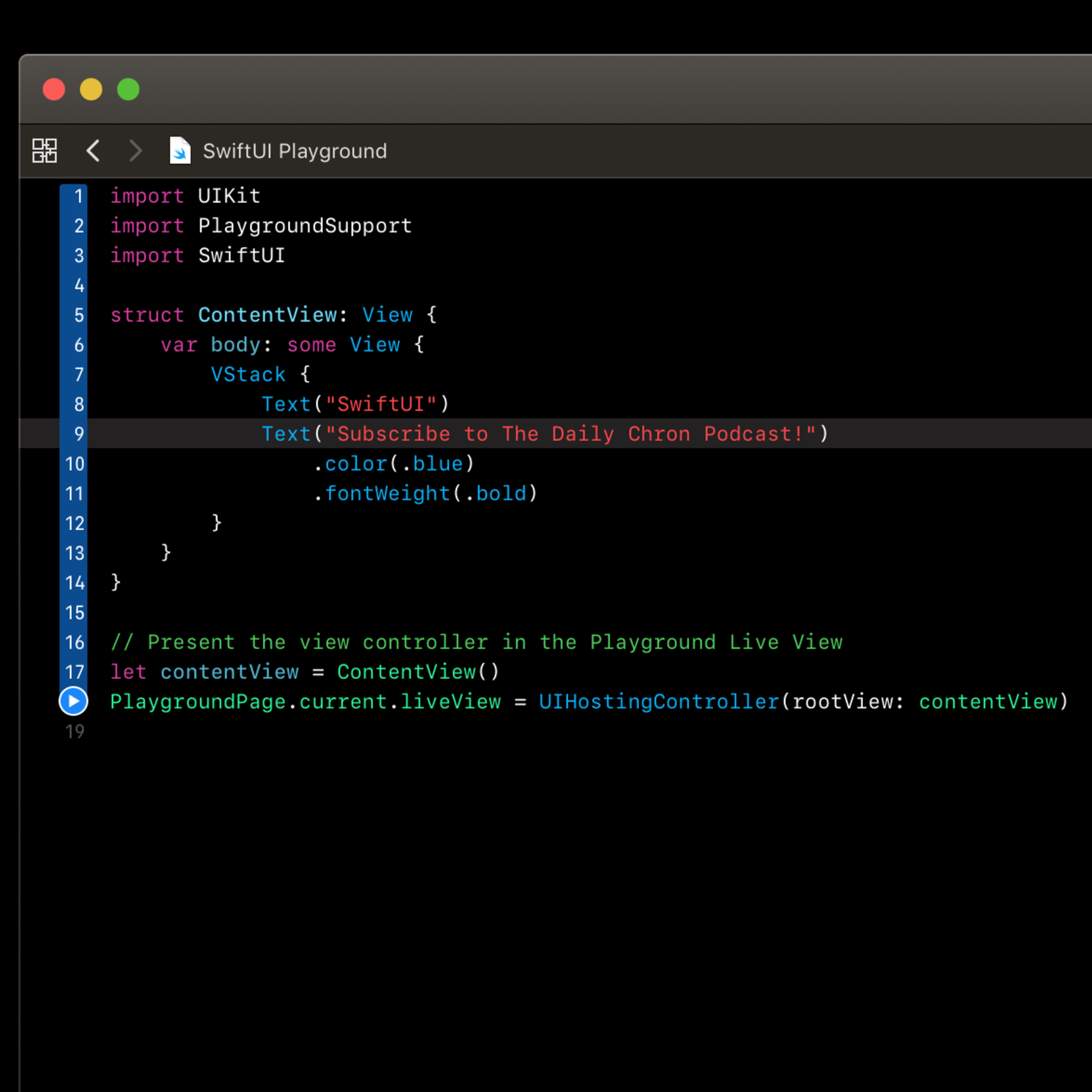Click the closing brace on line 14
1092x1092 pixels.
[116, 582]
